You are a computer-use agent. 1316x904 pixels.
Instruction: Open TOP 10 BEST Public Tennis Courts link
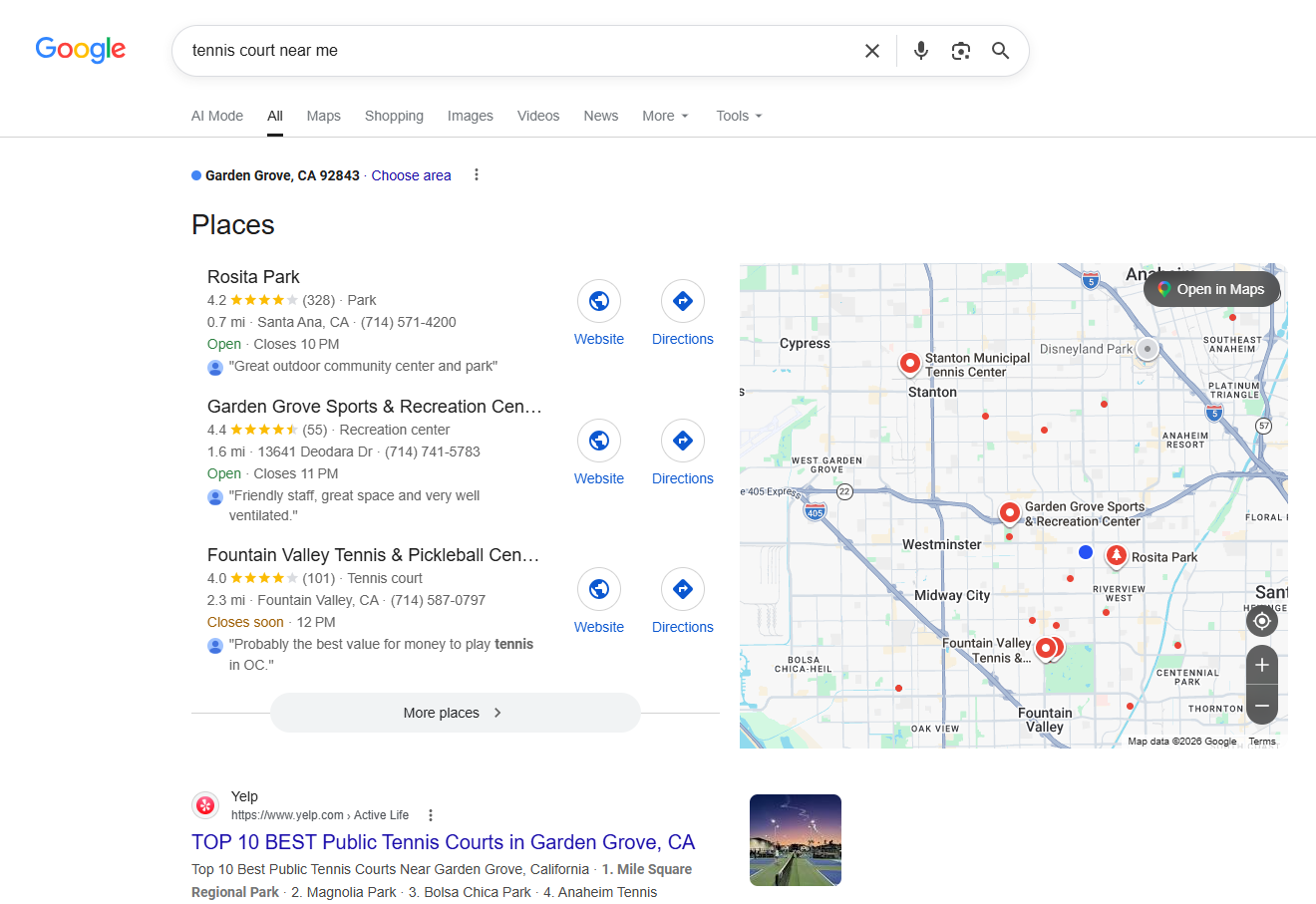click(x=444, y=842)
